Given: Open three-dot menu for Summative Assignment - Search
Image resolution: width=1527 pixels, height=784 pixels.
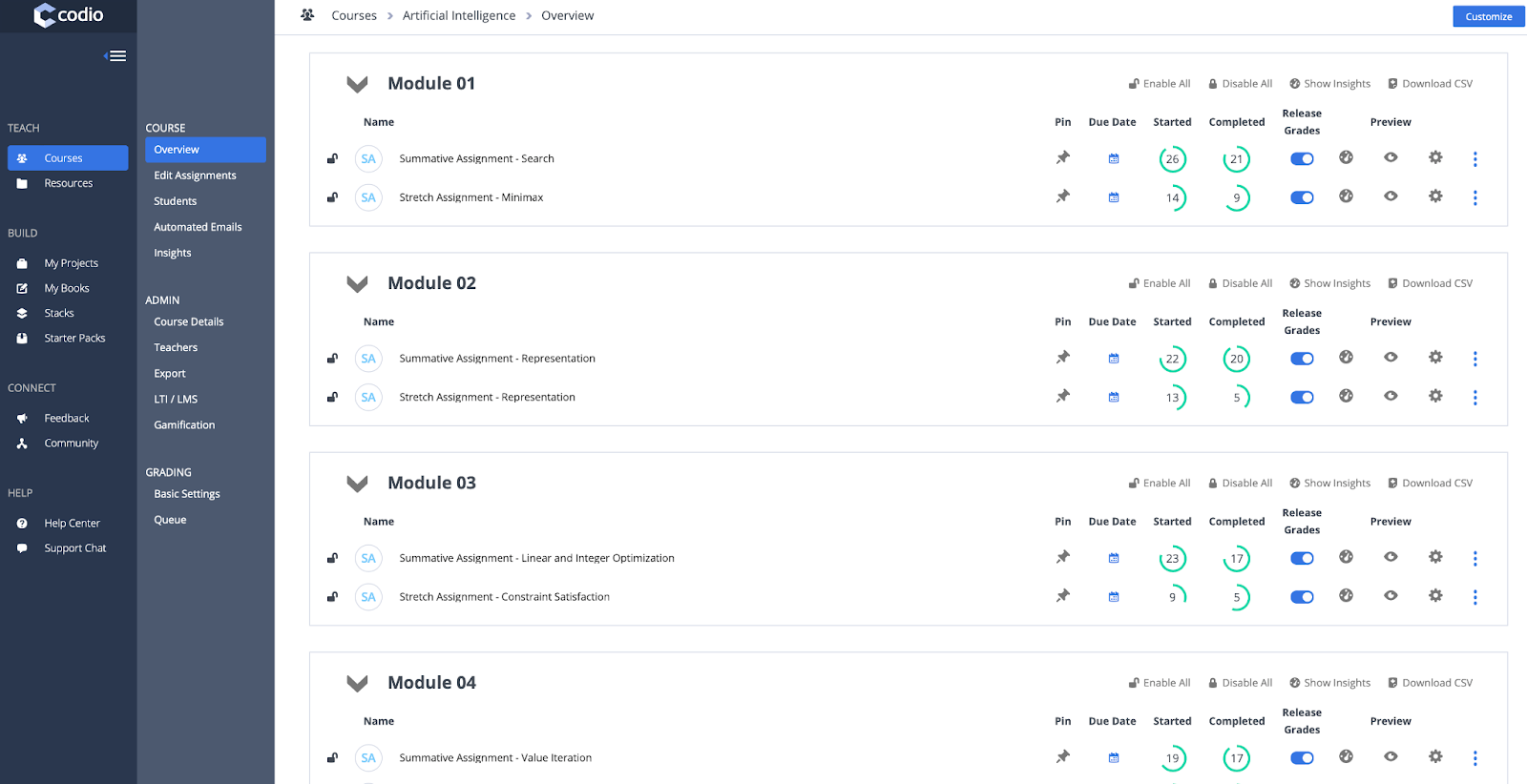Looking at the screenshot, I should [1475, 159].
